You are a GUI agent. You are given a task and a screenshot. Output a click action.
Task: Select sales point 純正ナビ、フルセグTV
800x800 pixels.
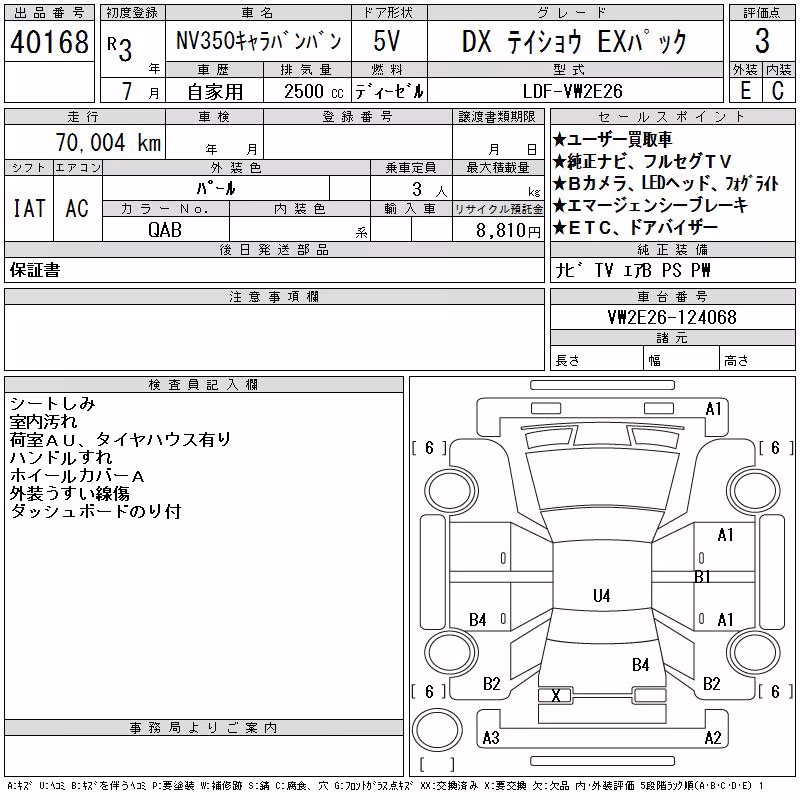tap(642, 161)
